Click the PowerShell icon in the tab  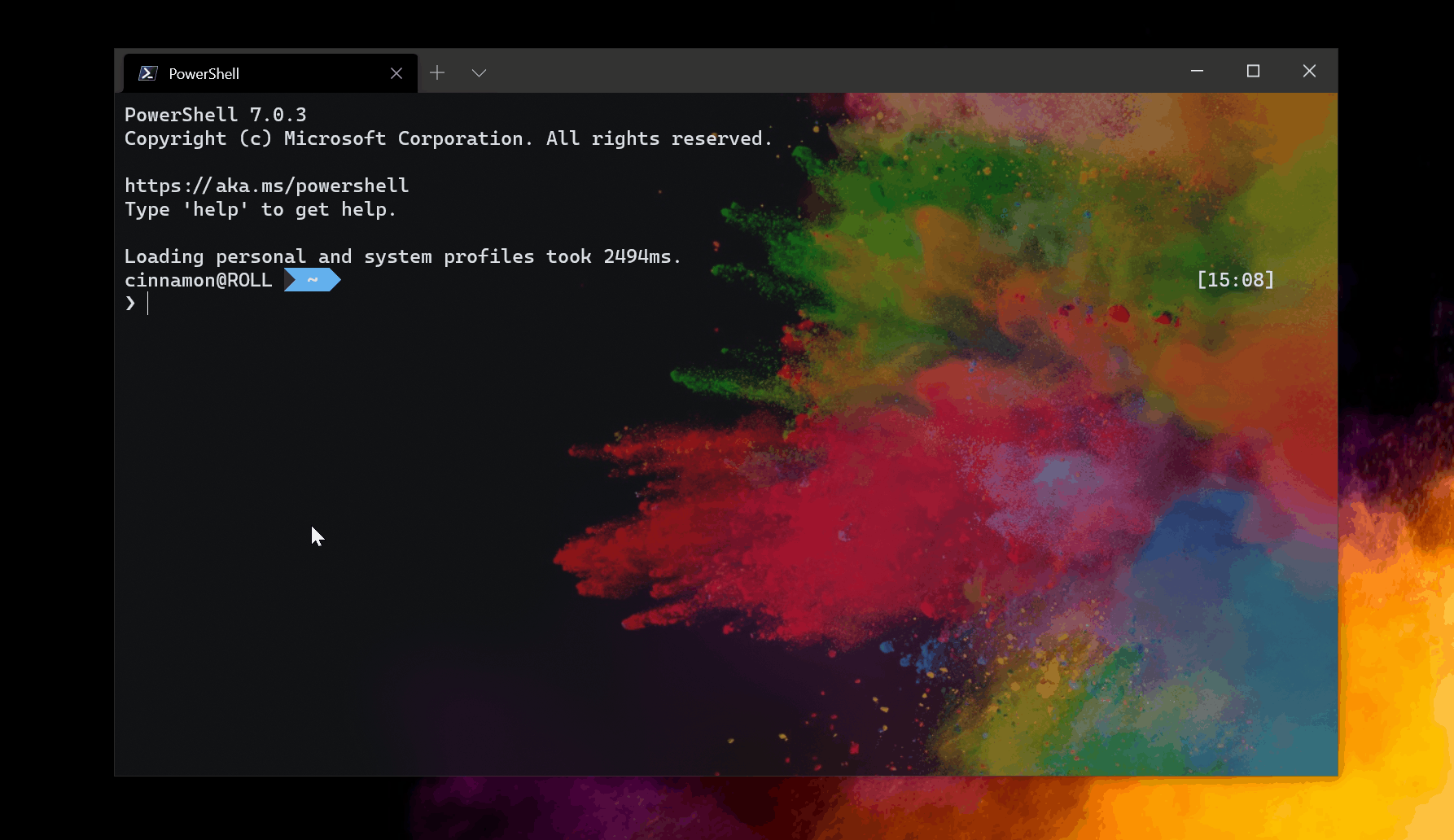click(147, 73)
